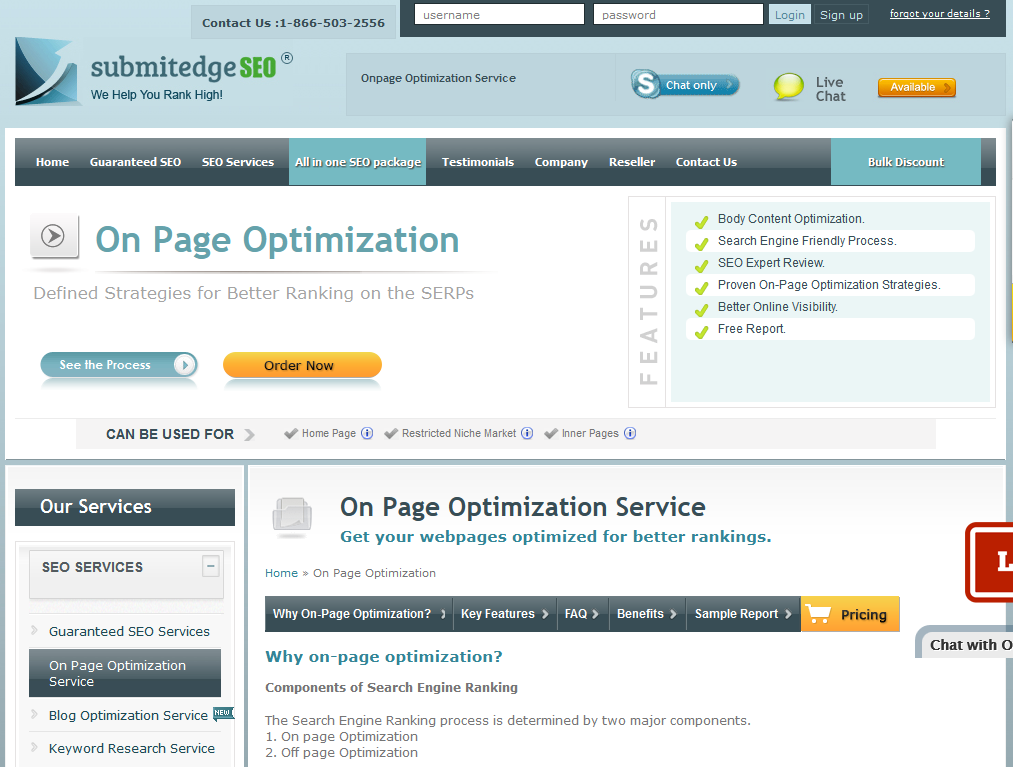Click the info icon next to Inner Pages

[x=630, y=433]
